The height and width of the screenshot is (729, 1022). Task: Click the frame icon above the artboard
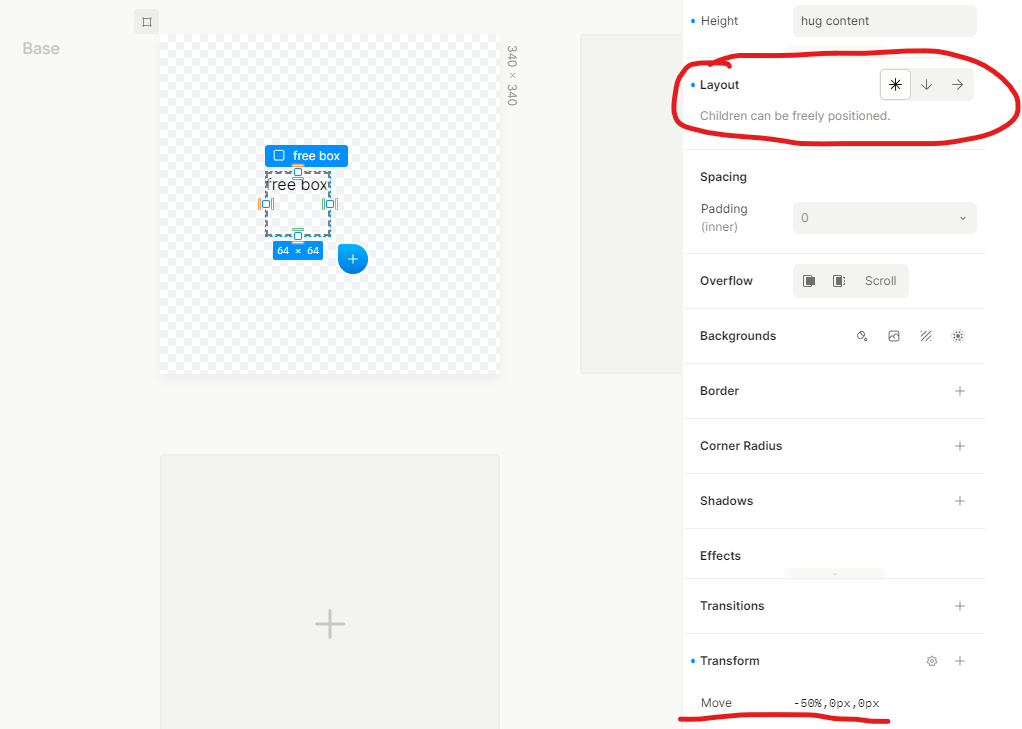[147, 21]
